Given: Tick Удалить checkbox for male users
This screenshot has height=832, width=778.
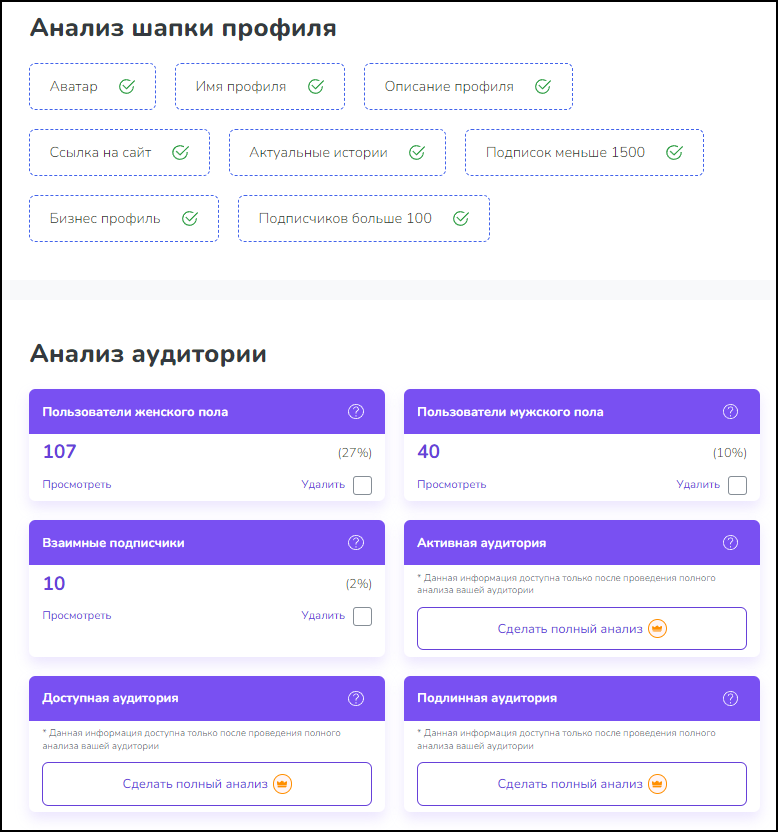Looking at the screenshot, I should pos(737,485).
